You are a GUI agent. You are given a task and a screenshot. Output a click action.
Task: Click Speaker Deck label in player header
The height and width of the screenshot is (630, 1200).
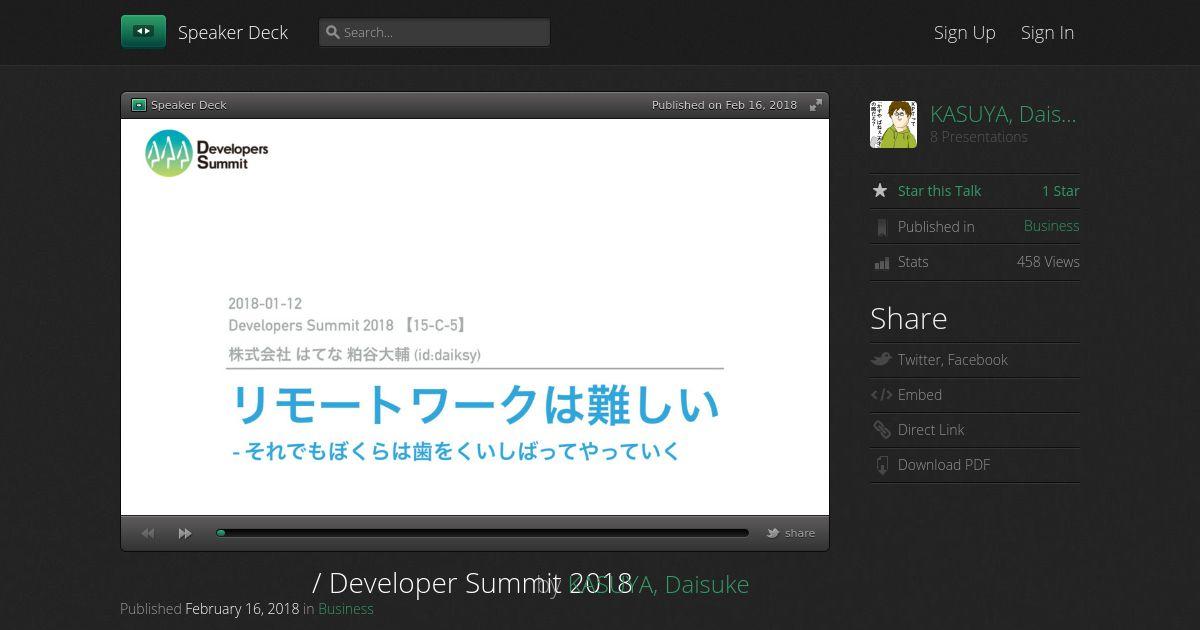189,105
